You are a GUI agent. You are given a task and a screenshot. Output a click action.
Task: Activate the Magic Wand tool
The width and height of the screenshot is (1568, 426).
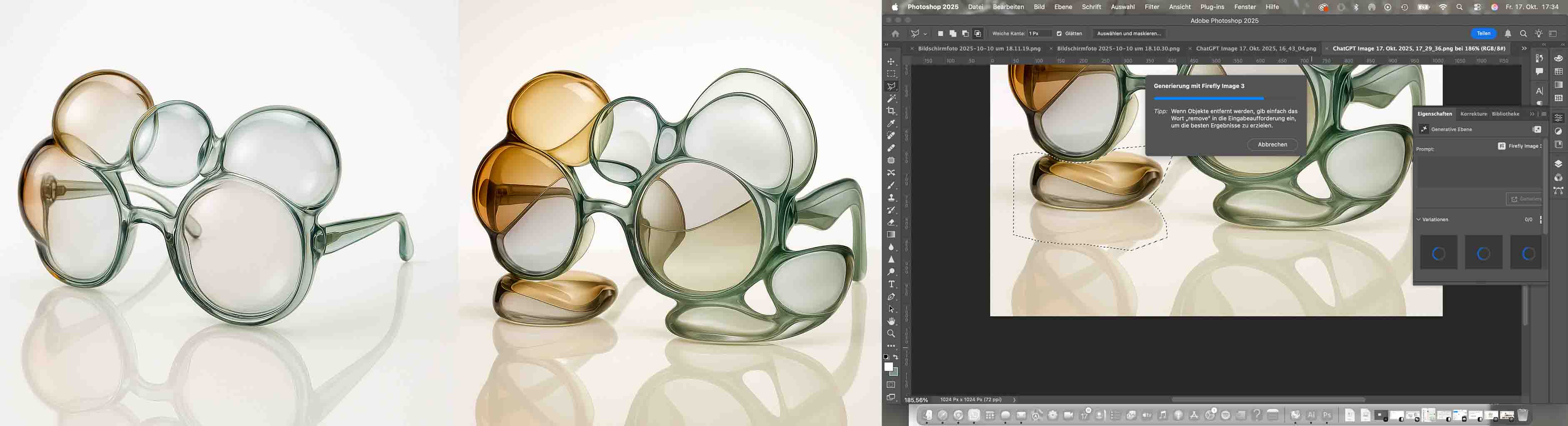pos(891,99)
